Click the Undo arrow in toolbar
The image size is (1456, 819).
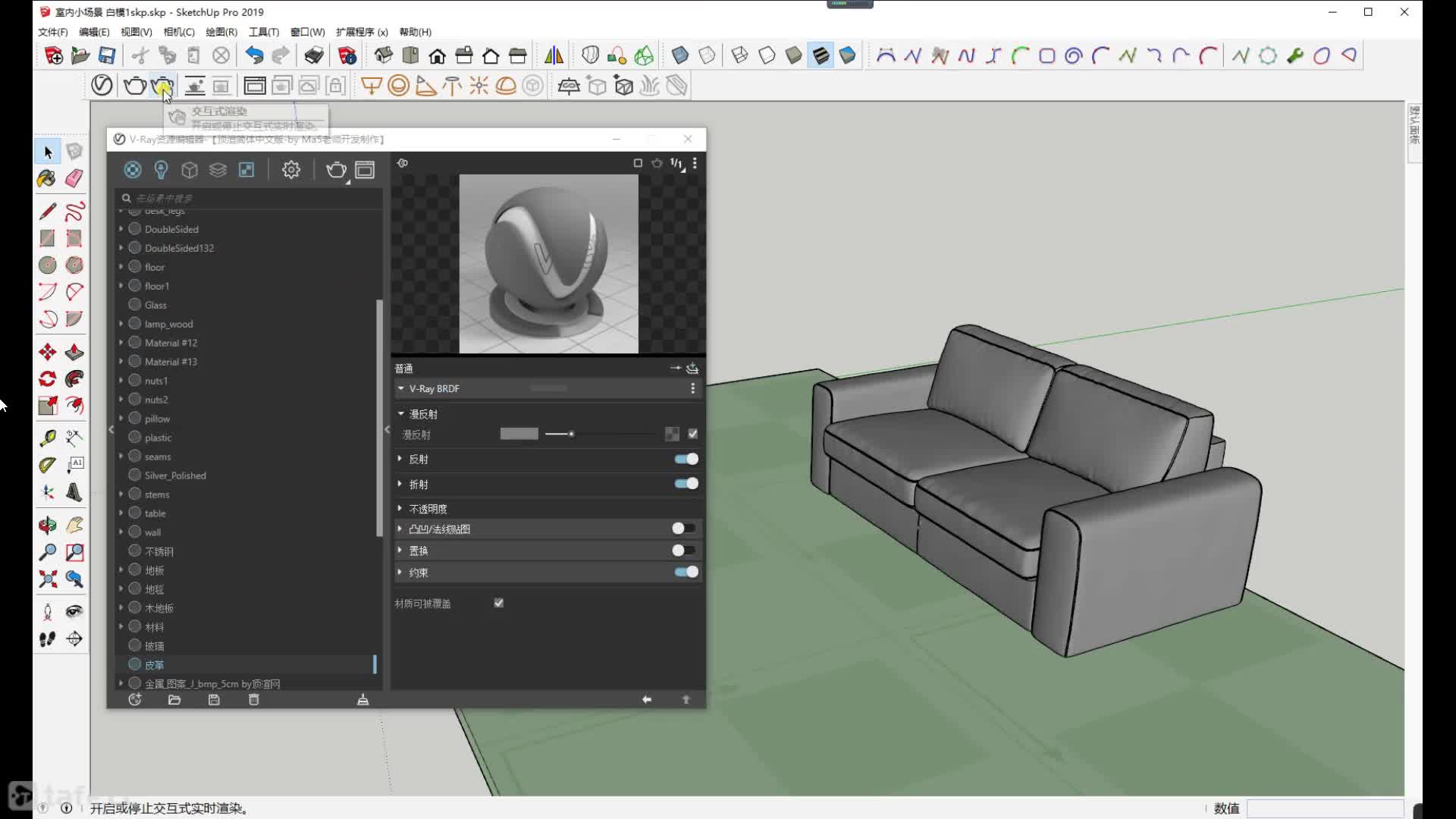point(254,55)
